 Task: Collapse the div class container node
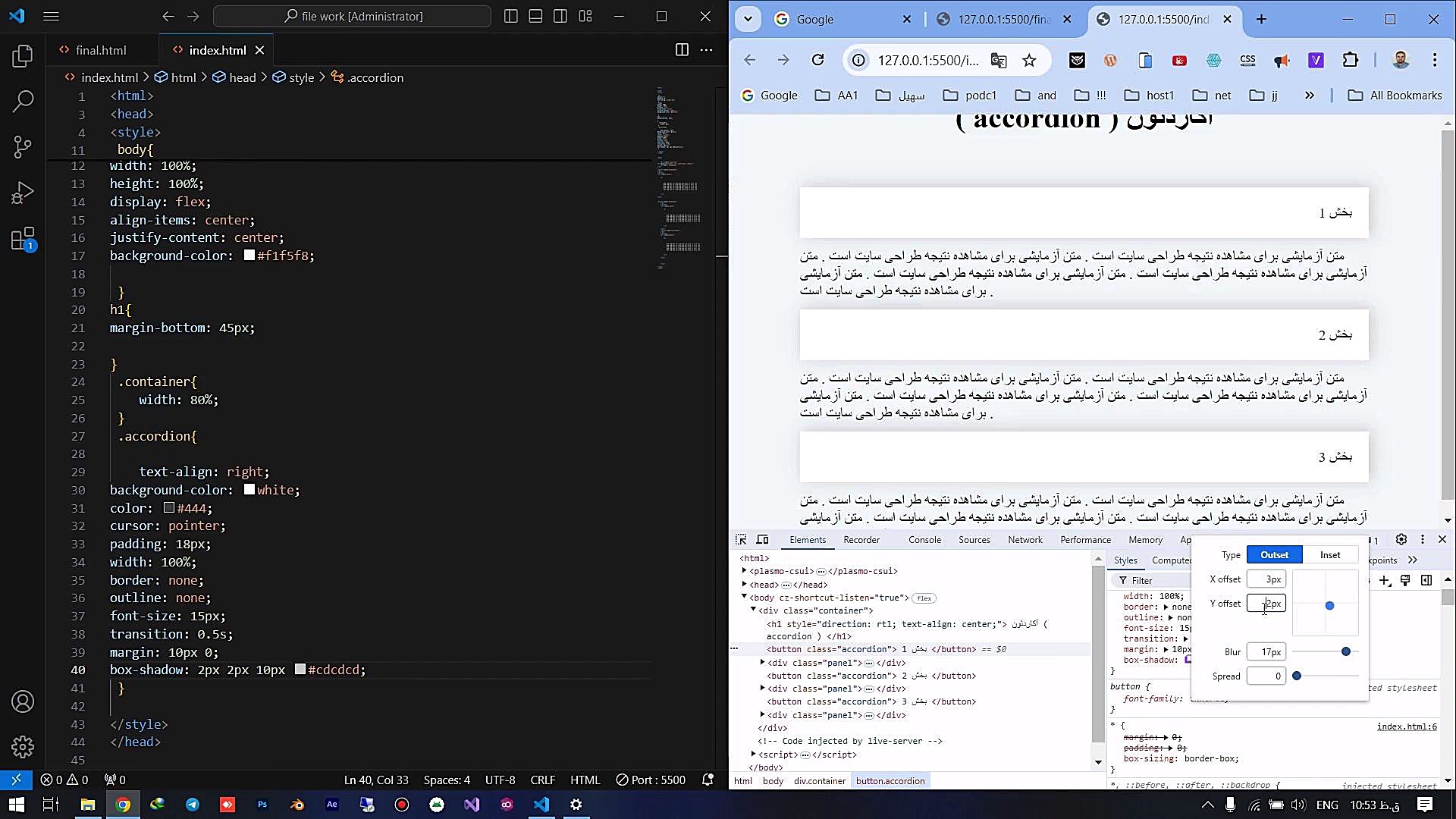click(x=754, y=610)
